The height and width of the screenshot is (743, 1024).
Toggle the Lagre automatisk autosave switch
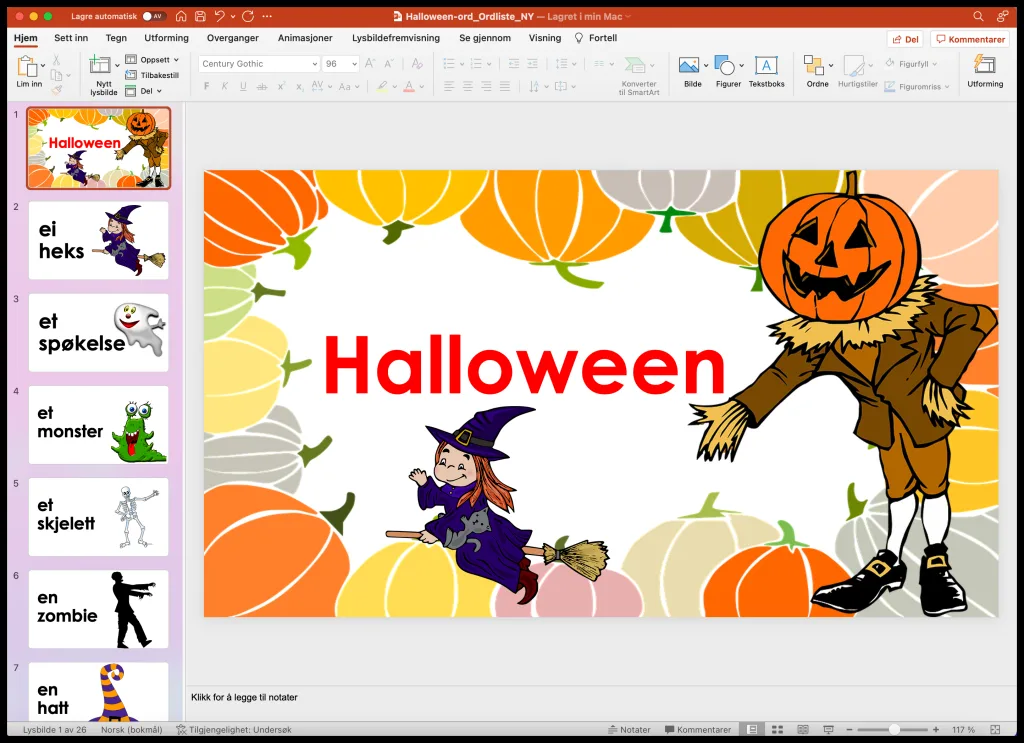point(153,17)
